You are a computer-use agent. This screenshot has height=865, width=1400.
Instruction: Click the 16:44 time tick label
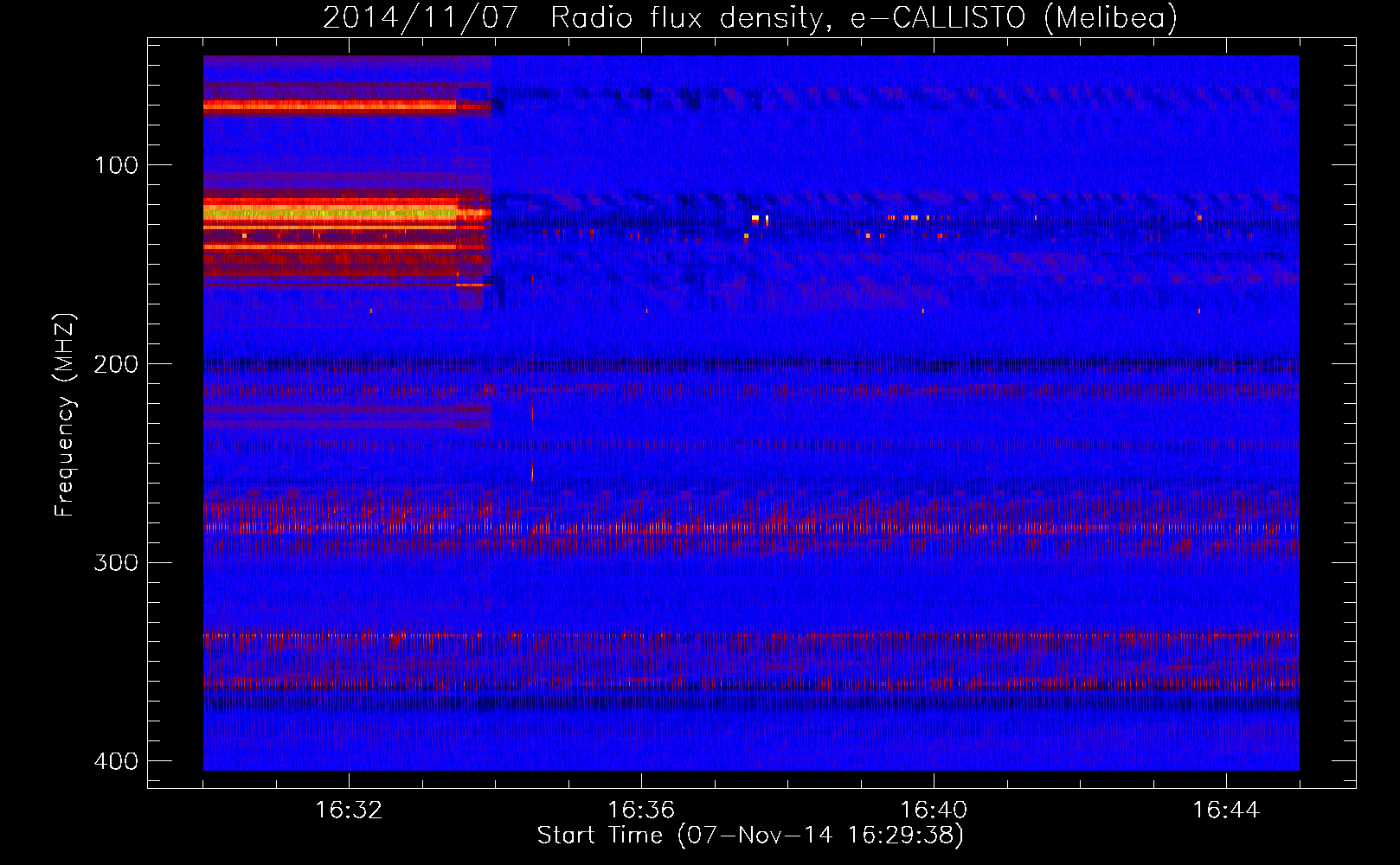1226,811
